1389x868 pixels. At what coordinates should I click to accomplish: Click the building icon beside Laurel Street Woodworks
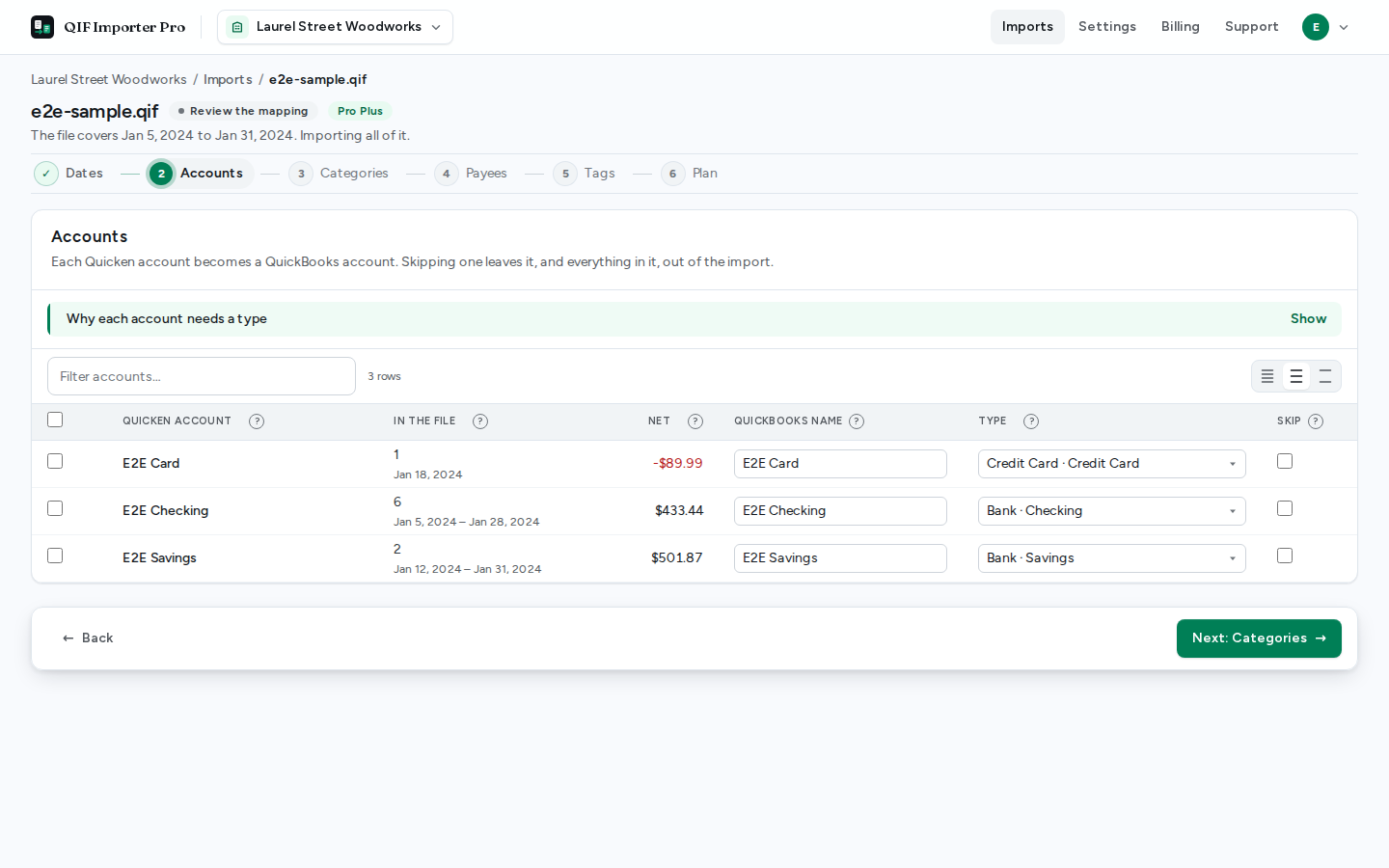coord(237,27)
